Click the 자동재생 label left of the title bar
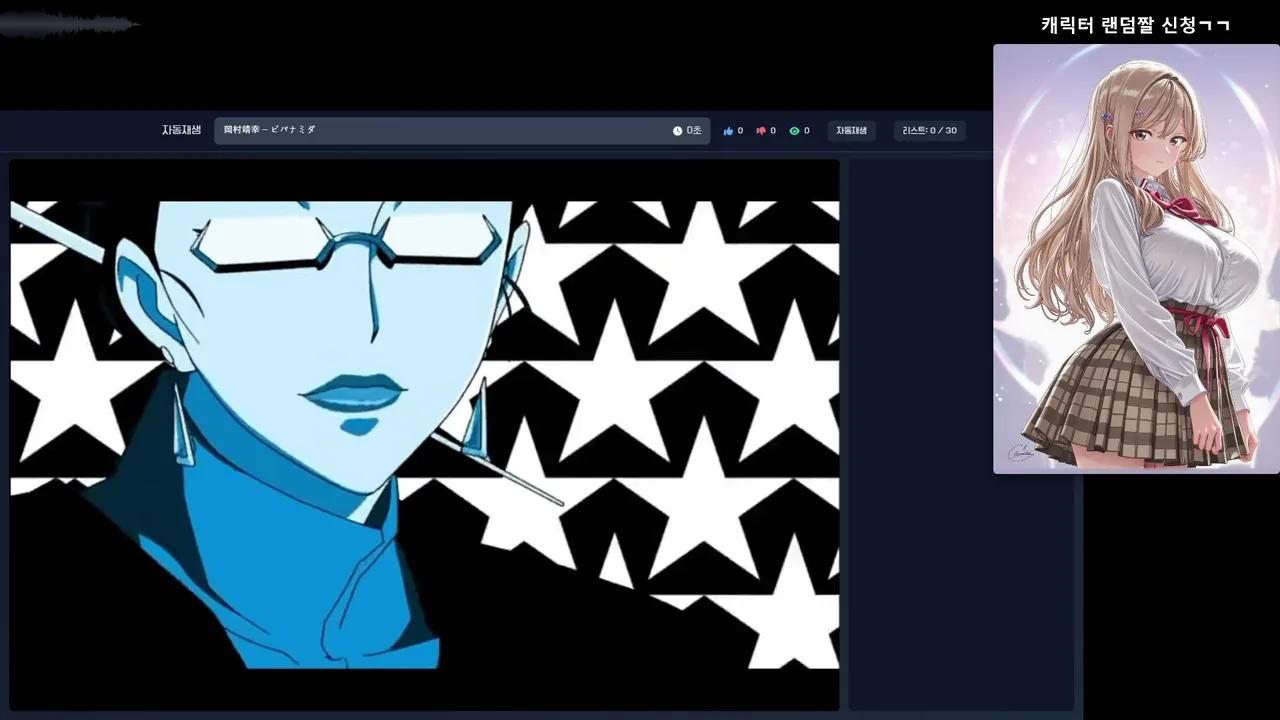Screen dimensions: 1280x720 pyautogui.click(x=181, y=130)
